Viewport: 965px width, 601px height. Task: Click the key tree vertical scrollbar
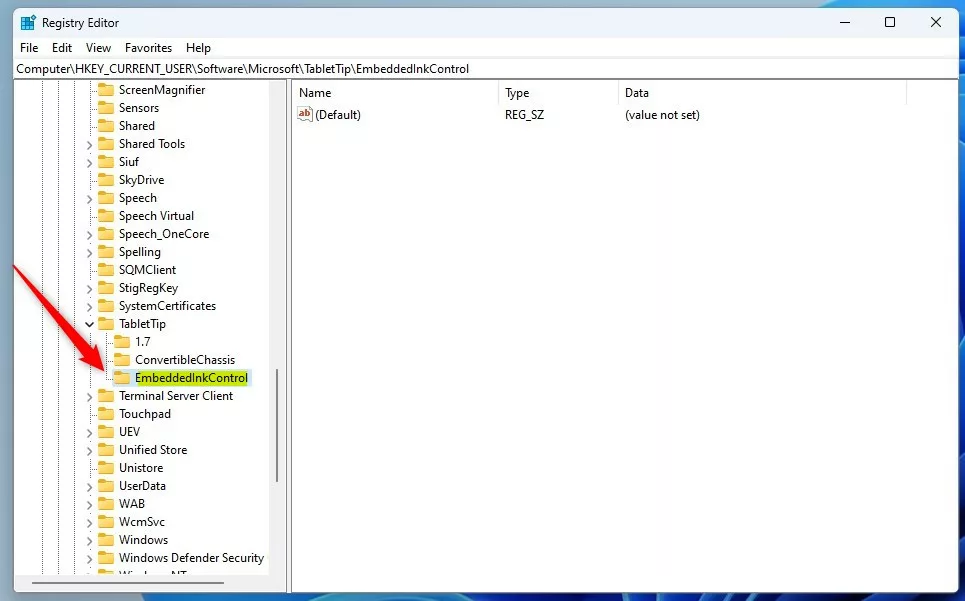(277, 425)
